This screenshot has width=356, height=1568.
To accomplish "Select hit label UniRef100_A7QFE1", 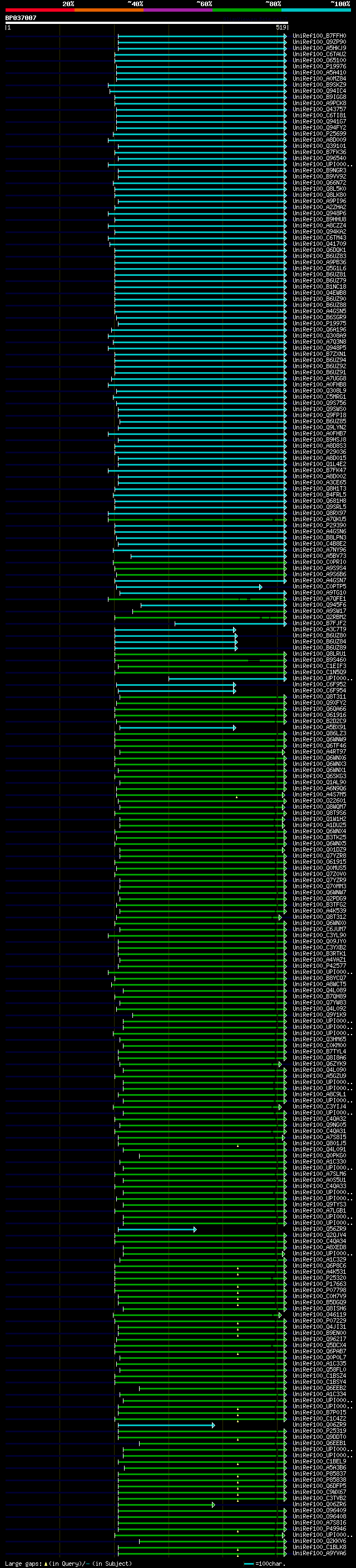I will (x=319, y=599).
